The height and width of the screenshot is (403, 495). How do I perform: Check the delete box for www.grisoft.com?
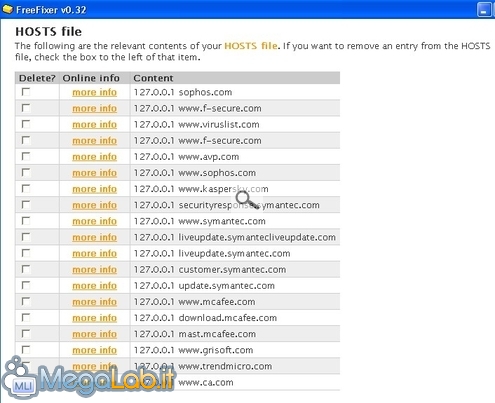[x=26, y=350]
